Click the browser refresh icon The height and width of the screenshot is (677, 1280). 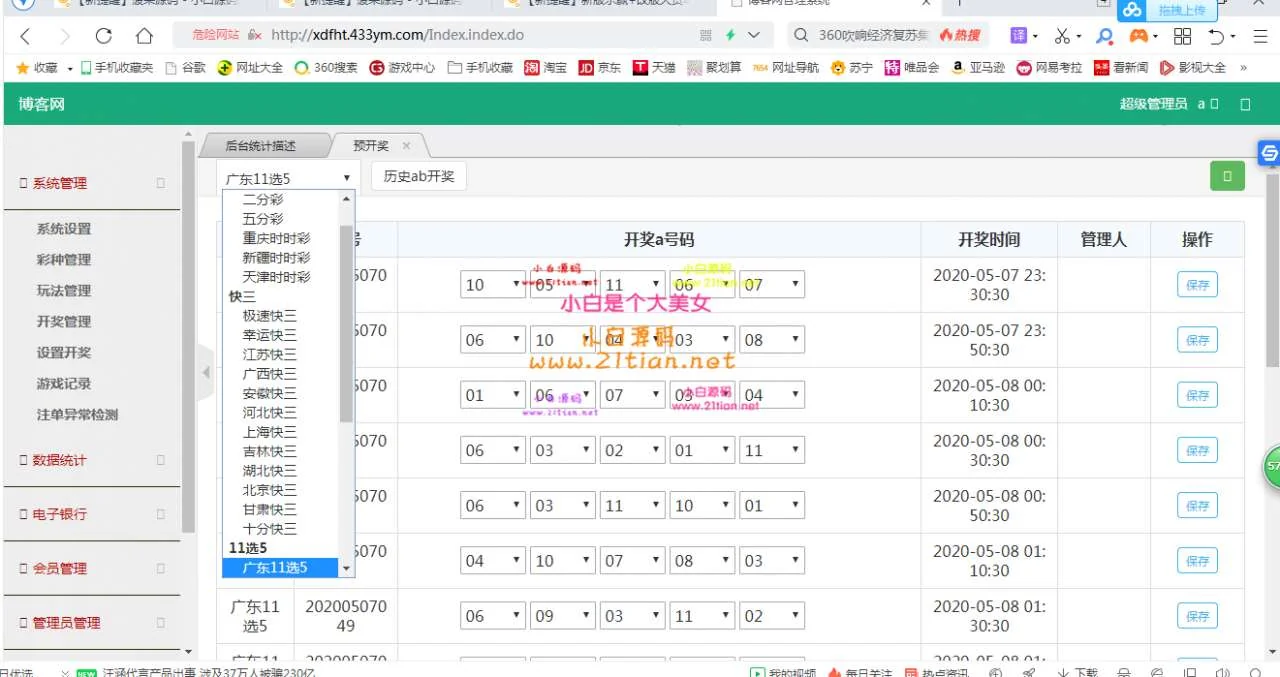[104, 36]
